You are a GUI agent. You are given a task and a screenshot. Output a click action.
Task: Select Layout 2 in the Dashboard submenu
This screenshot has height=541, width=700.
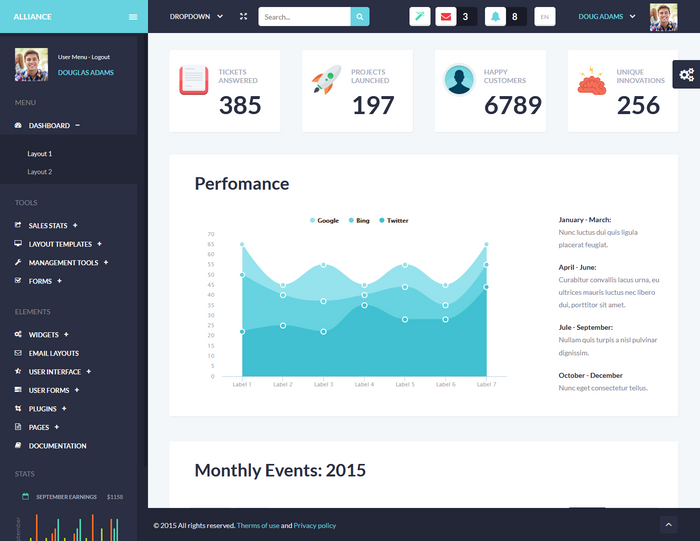40,172
